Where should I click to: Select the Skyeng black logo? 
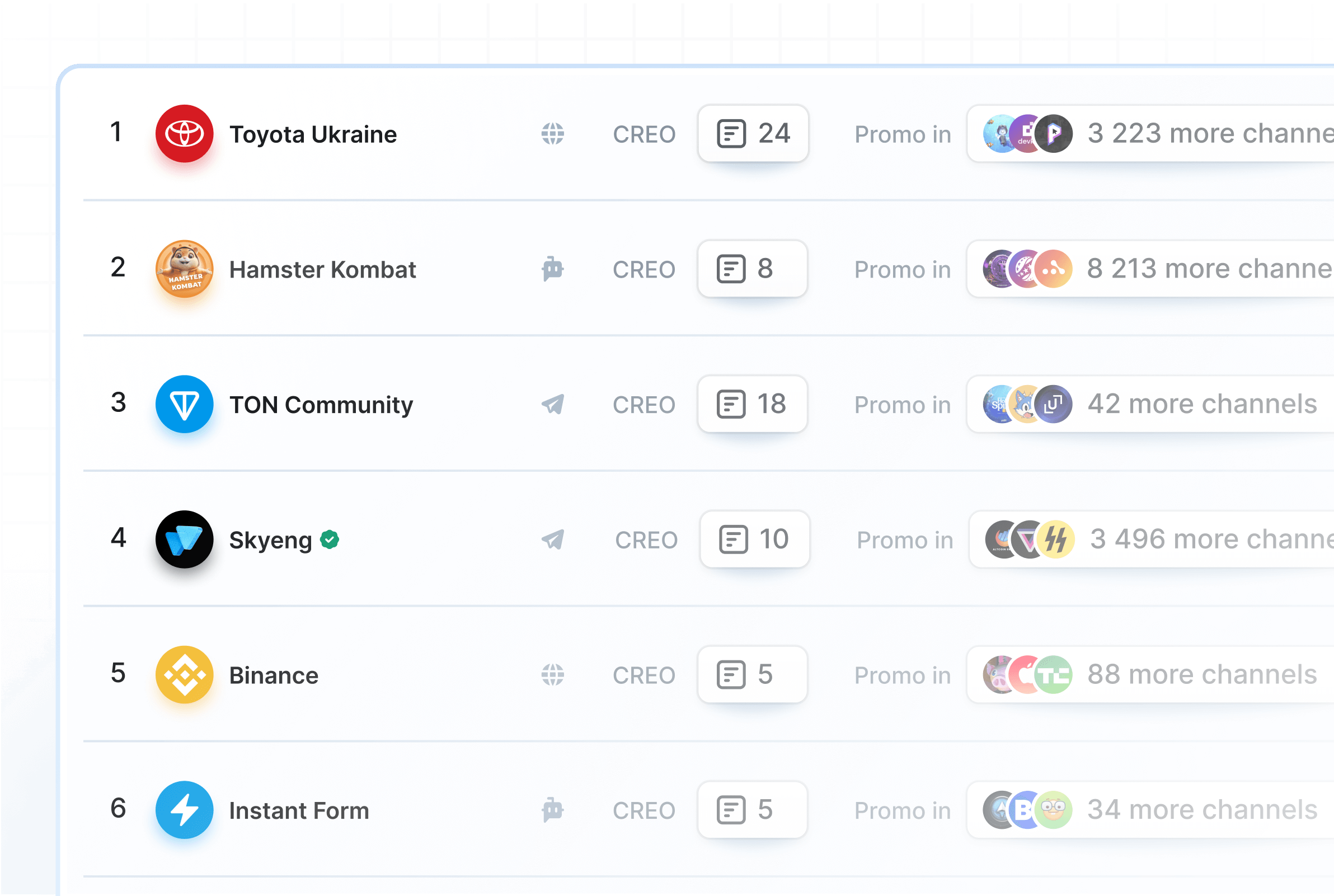tap(184, 539)
